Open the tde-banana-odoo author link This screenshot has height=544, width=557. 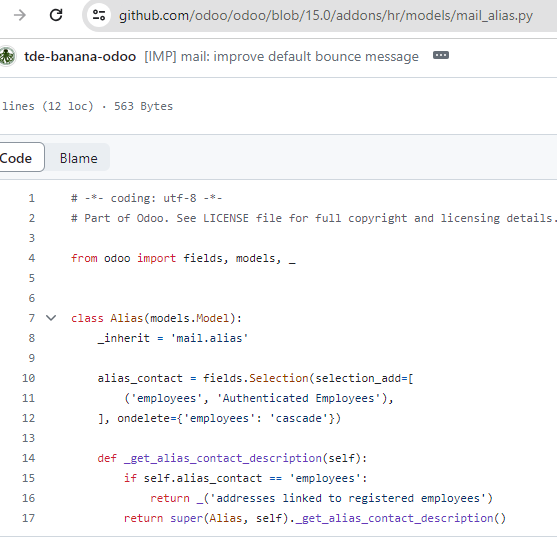tap(80, 56)
